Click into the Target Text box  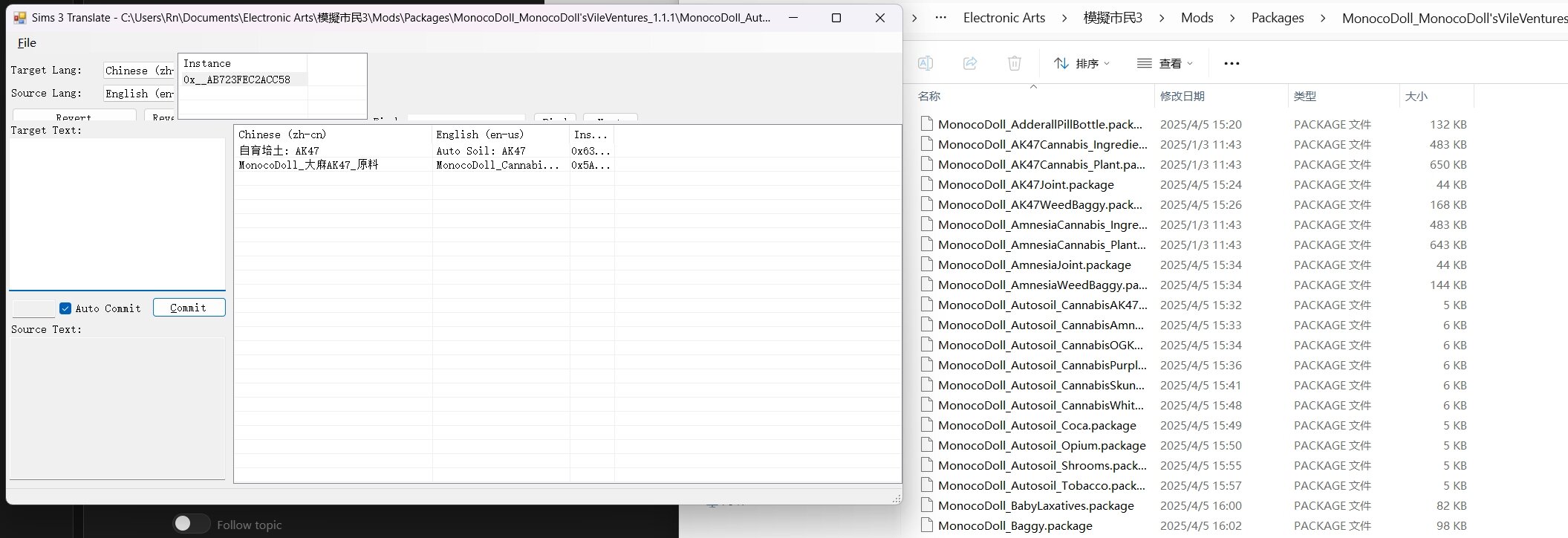coord(117,214)
